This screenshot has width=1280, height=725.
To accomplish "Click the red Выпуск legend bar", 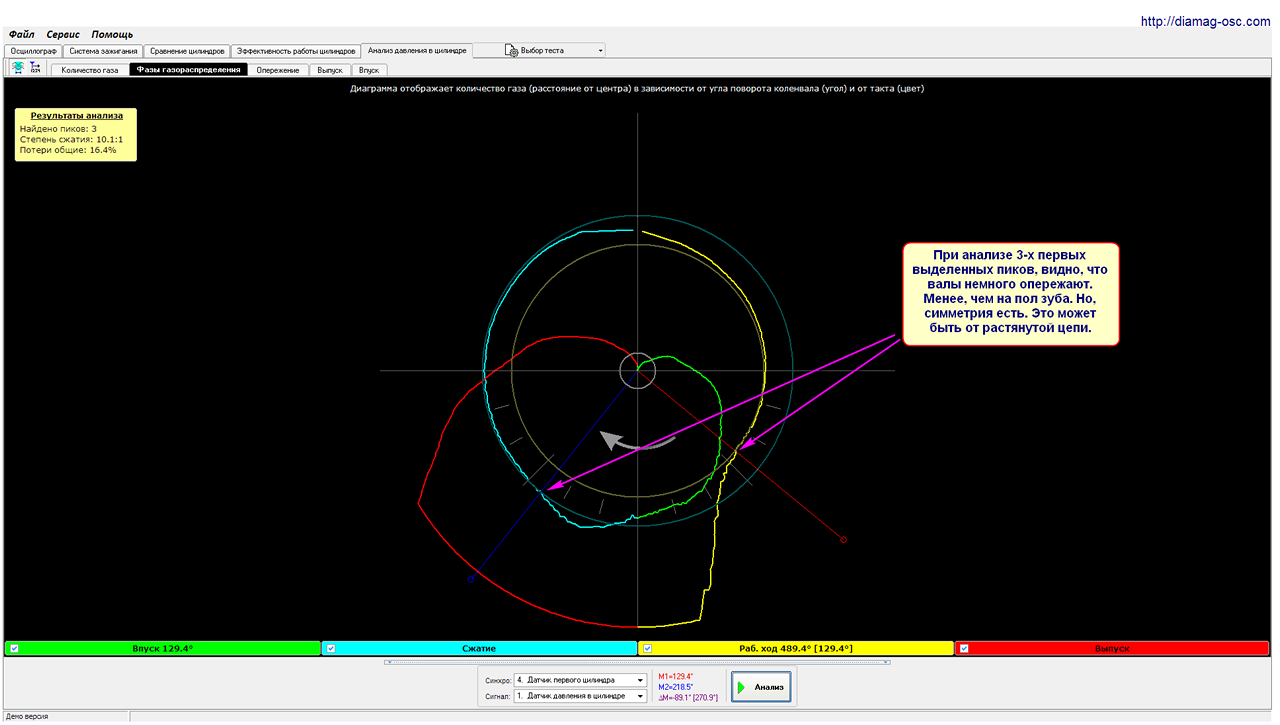I will [1112, 648].
